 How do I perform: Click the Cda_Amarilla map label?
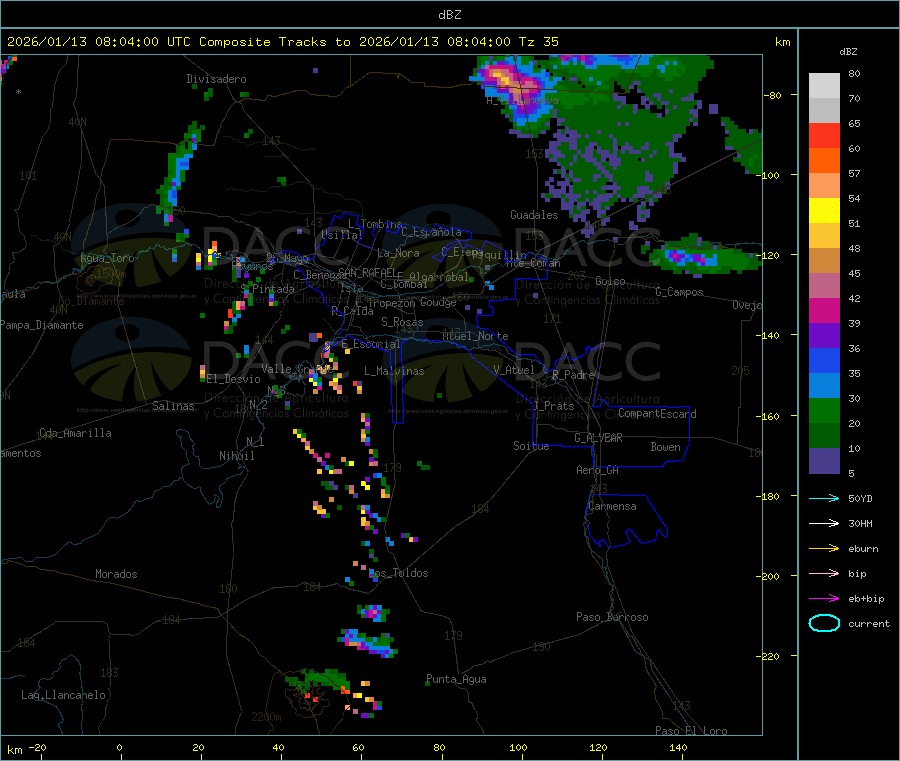(75, 433)
